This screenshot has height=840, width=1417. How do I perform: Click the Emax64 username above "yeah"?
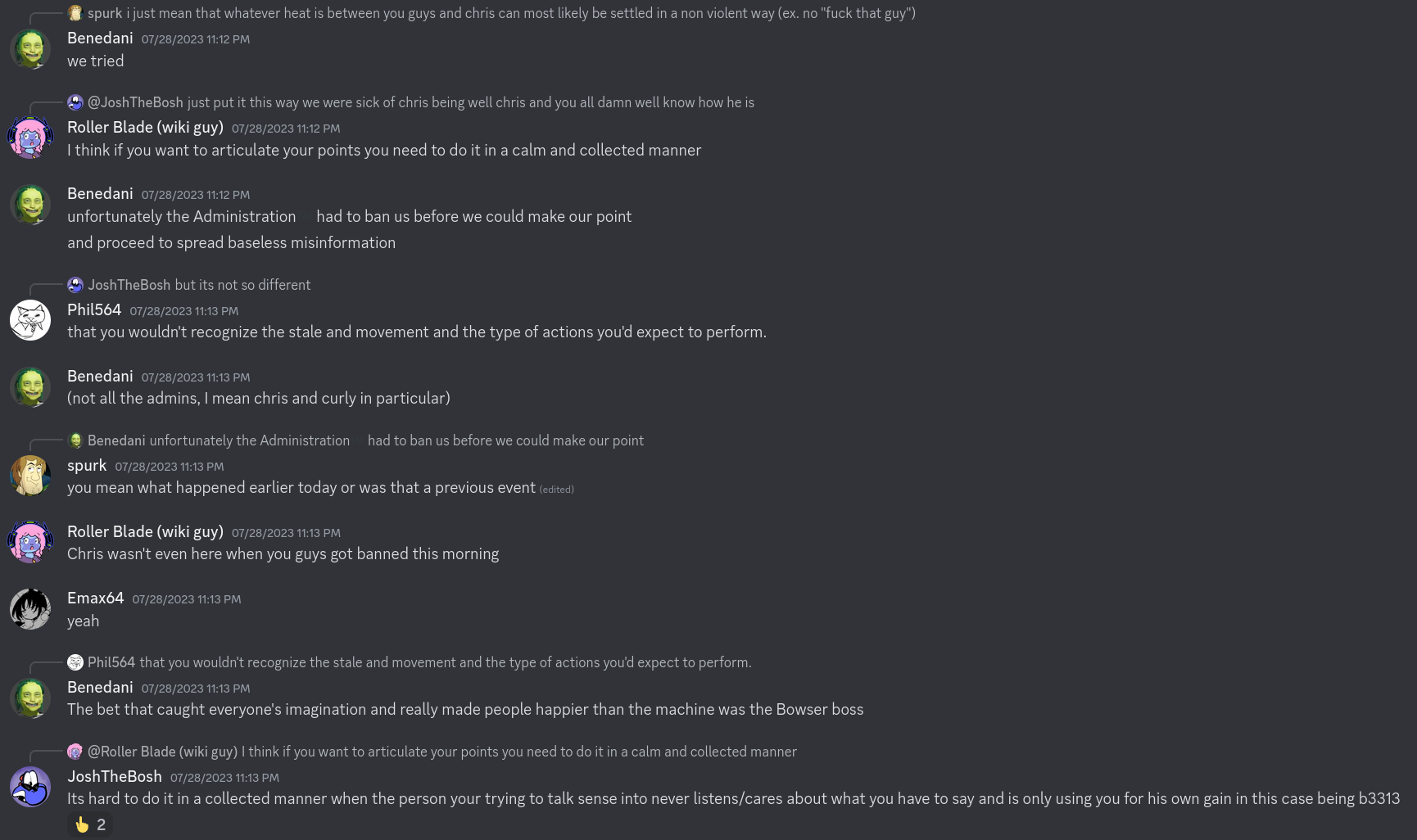pyautogui.click(x=96, y=598)
